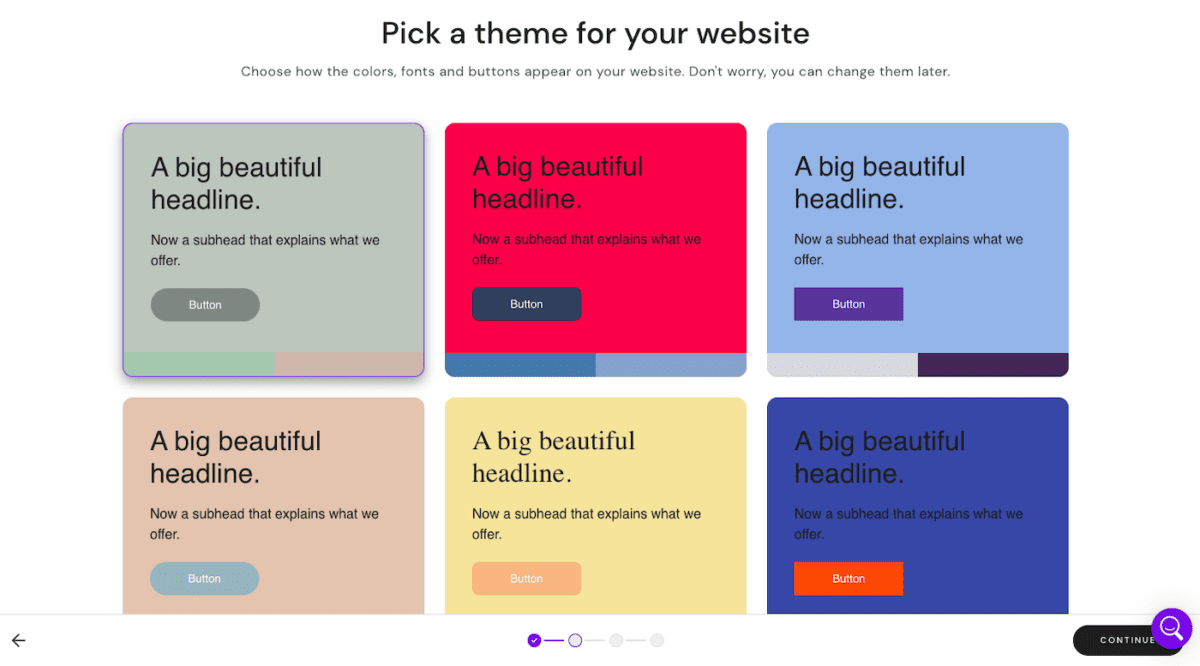
Task: Click the headline text on yellow theme
Action: 554,457
